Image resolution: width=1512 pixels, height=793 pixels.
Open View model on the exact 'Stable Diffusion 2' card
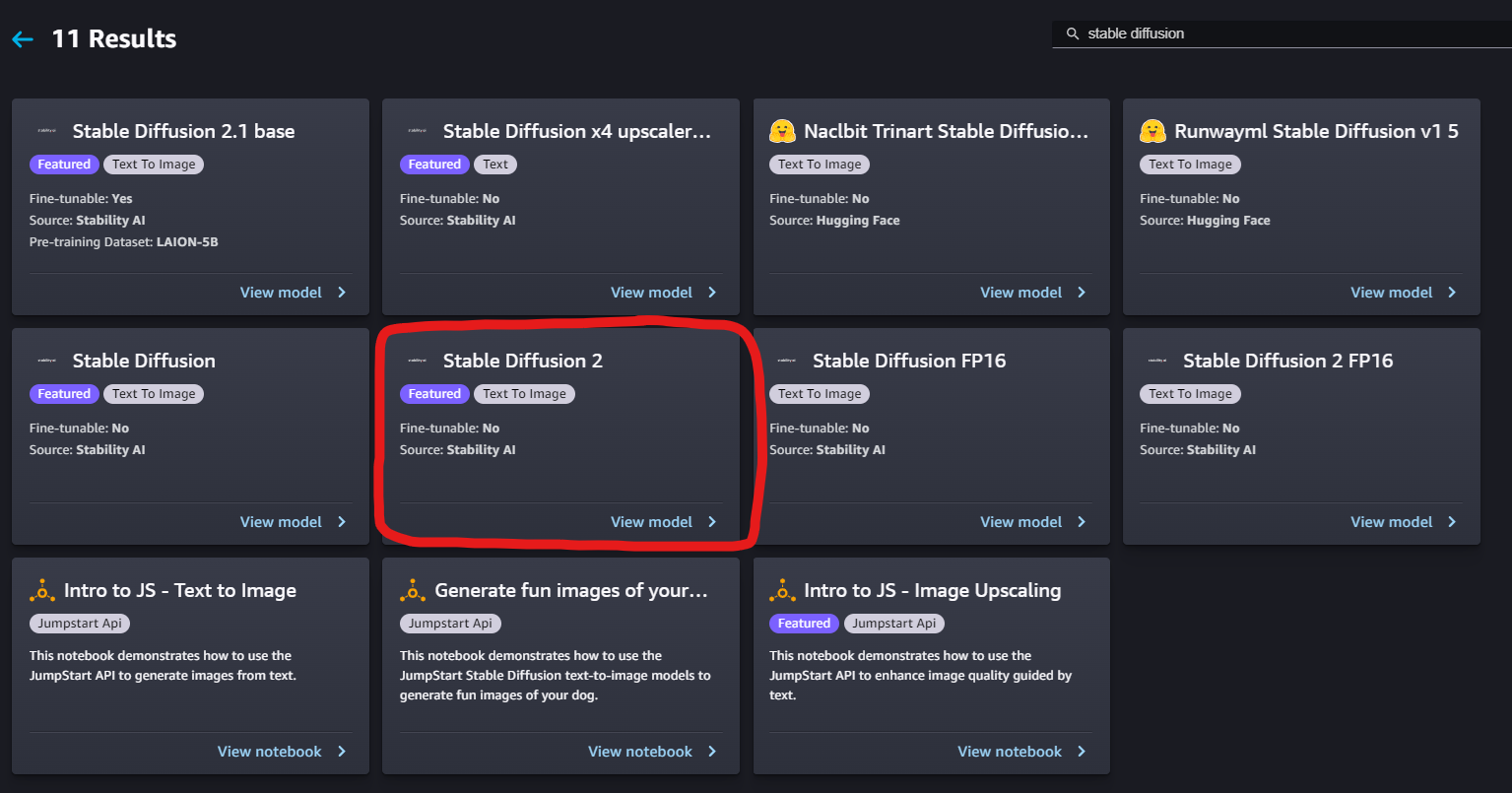pos(651,522)
